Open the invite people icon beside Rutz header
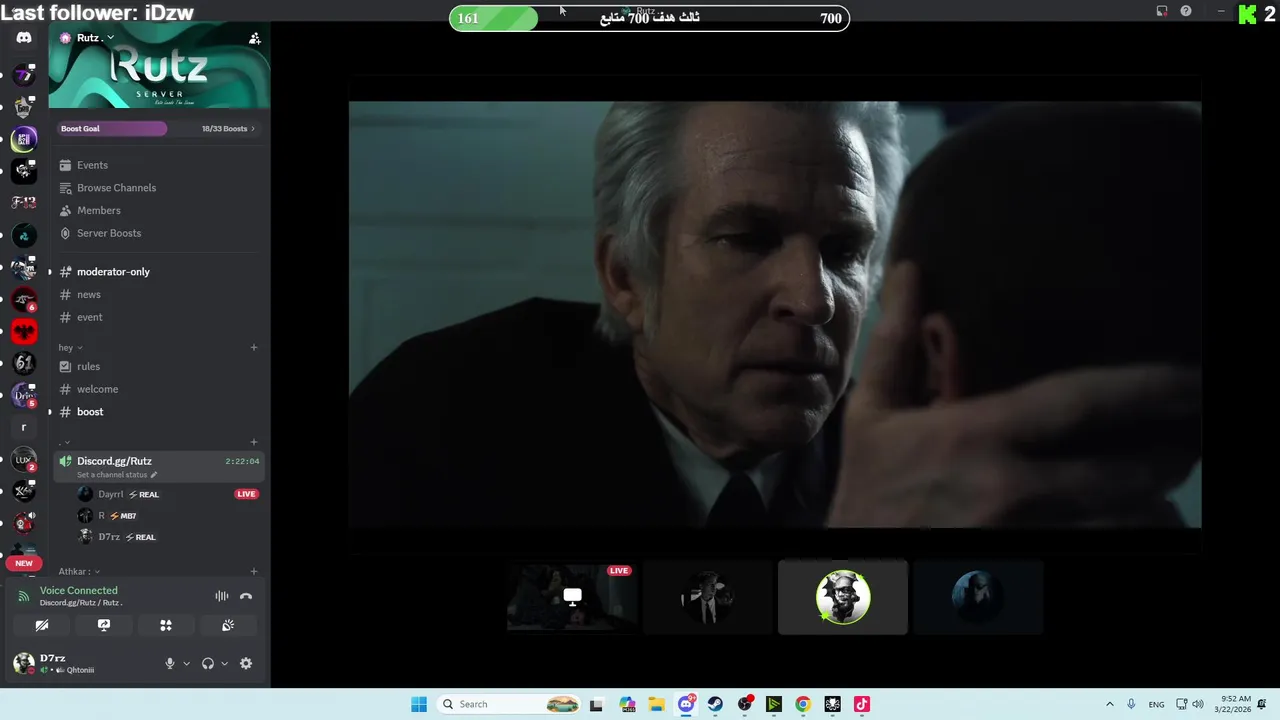 pos(255,38)
